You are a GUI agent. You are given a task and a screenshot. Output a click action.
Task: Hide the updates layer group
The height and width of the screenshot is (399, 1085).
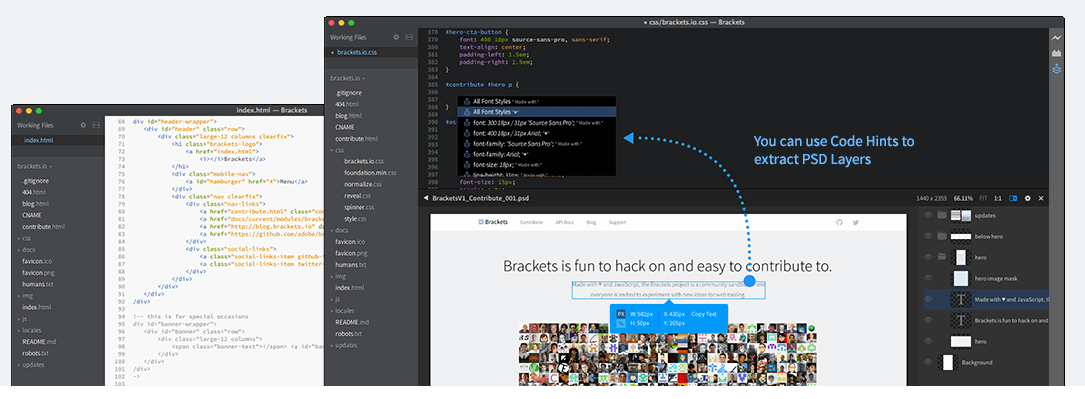coord(928,215)
